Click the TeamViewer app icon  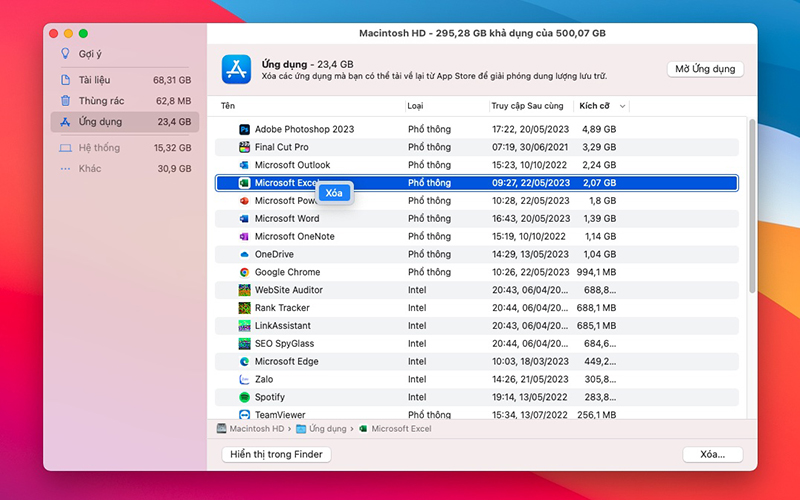244,414
